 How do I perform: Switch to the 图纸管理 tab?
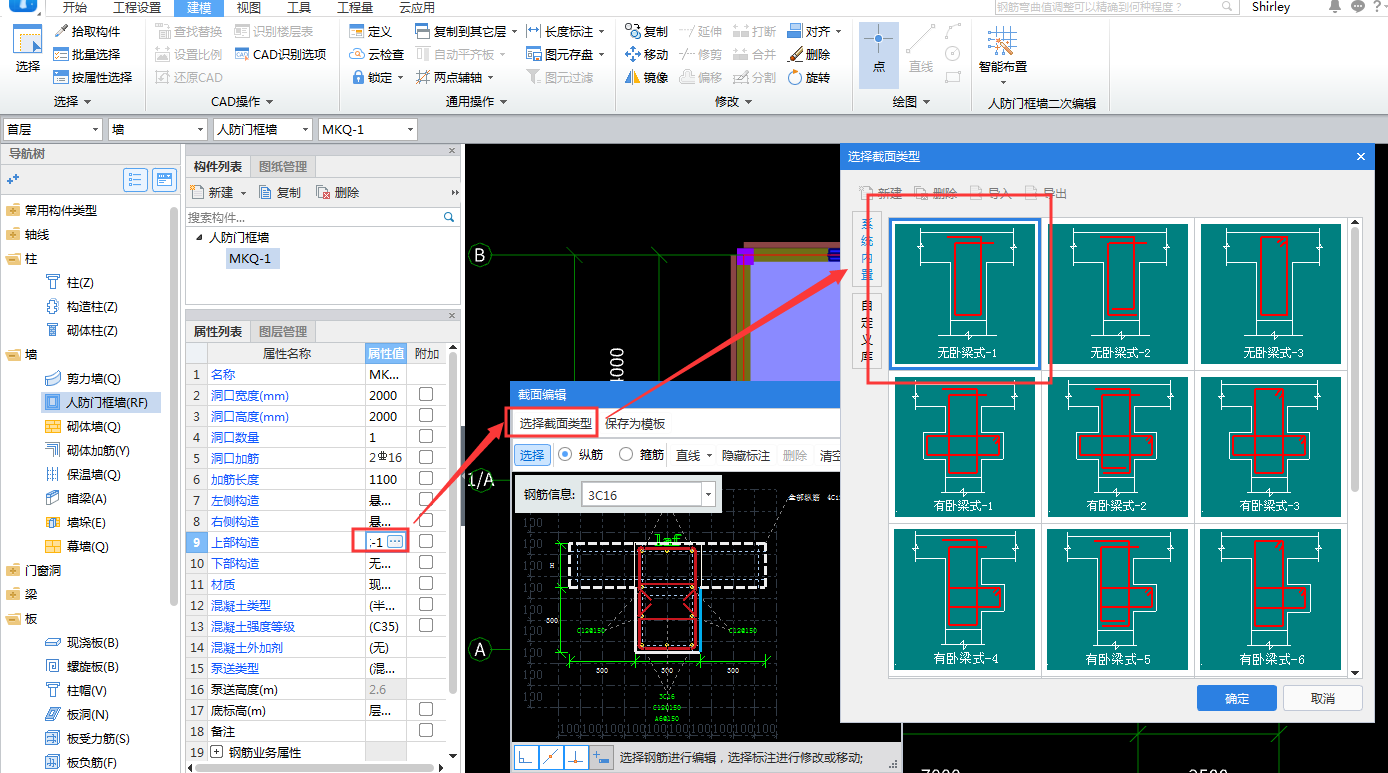283,166
